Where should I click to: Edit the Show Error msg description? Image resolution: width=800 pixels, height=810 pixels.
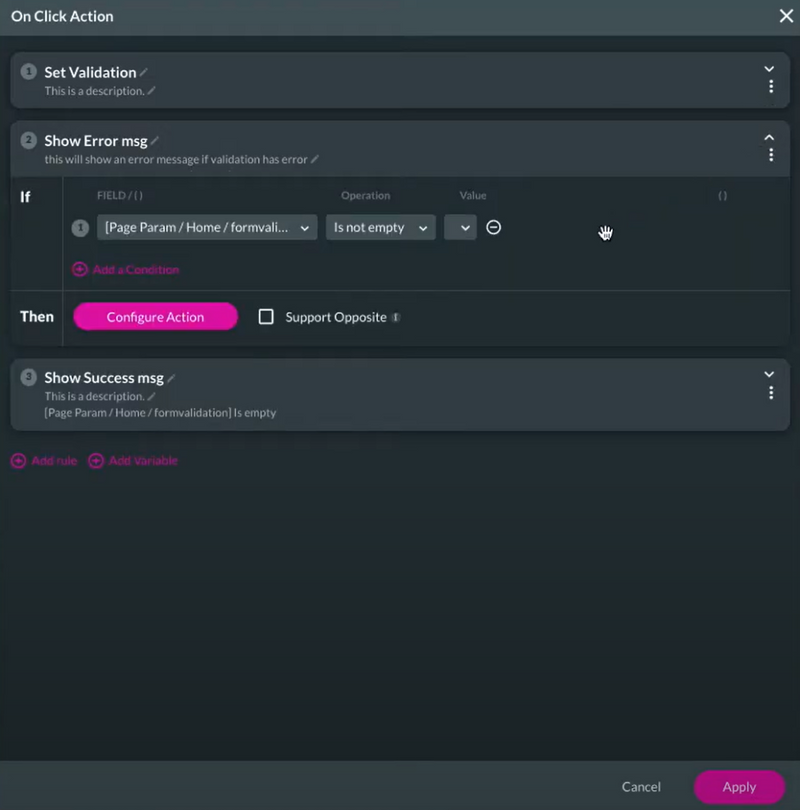tap(315, 159)
